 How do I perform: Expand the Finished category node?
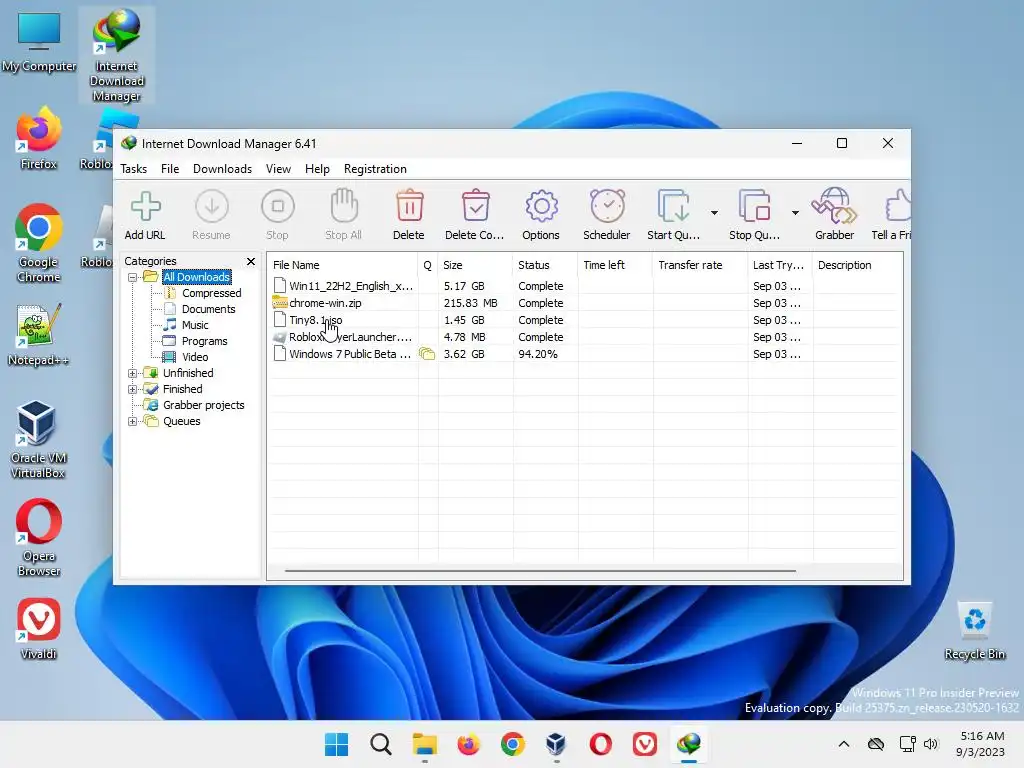tap(133, 389)
